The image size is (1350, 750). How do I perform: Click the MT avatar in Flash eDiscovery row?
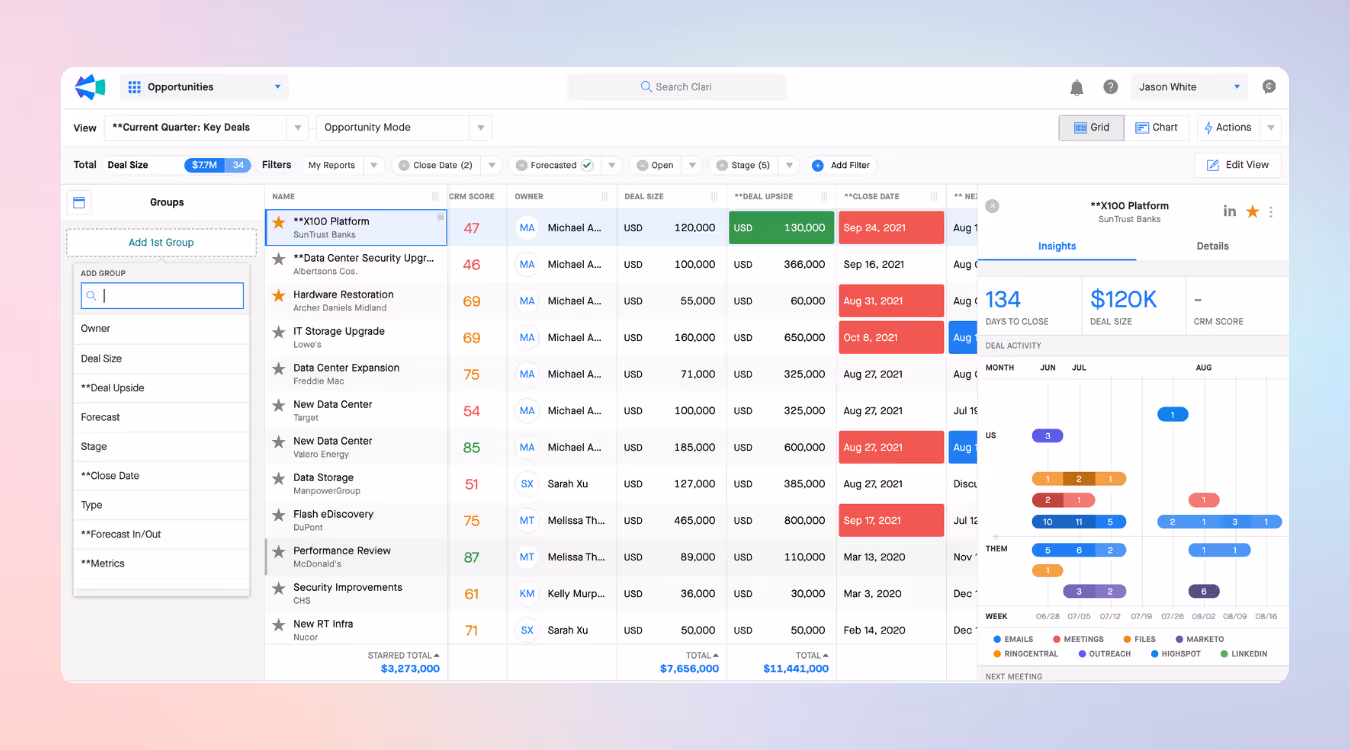[x=527, y=520]
